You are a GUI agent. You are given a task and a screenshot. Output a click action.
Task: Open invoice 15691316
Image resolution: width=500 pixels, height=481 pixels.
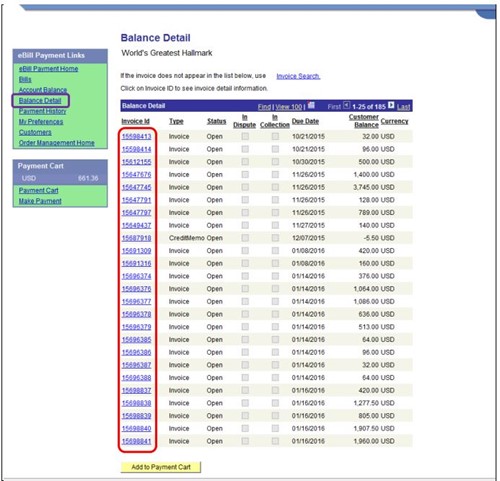coord(136,263)
